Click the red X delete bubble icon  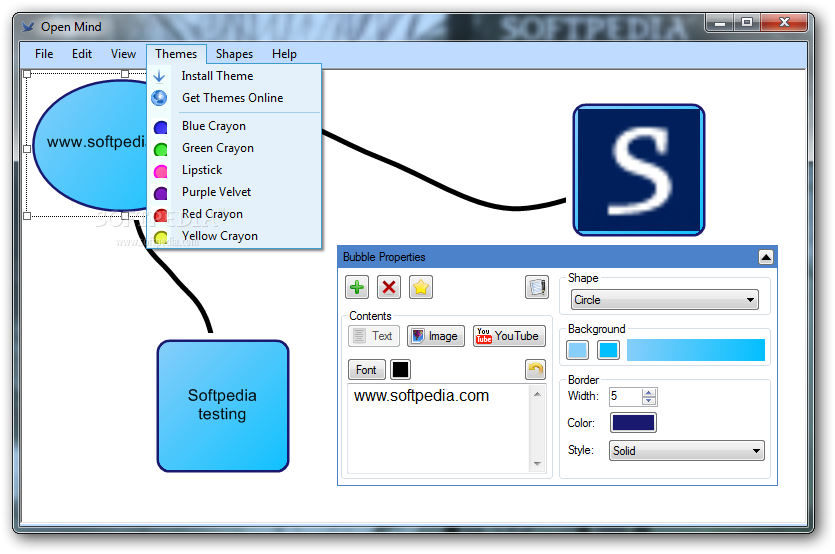[x=389, y=288]
